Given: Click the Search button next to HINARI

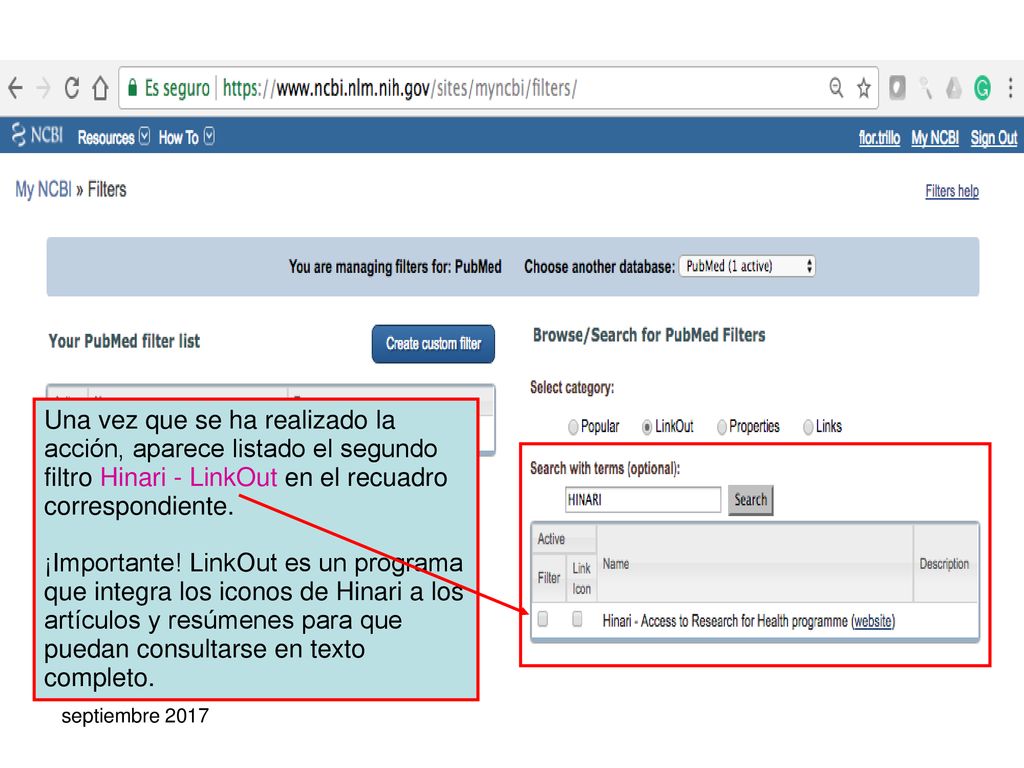Looking at the screenshot, I should pyautogui.click(x=750, y=500).
